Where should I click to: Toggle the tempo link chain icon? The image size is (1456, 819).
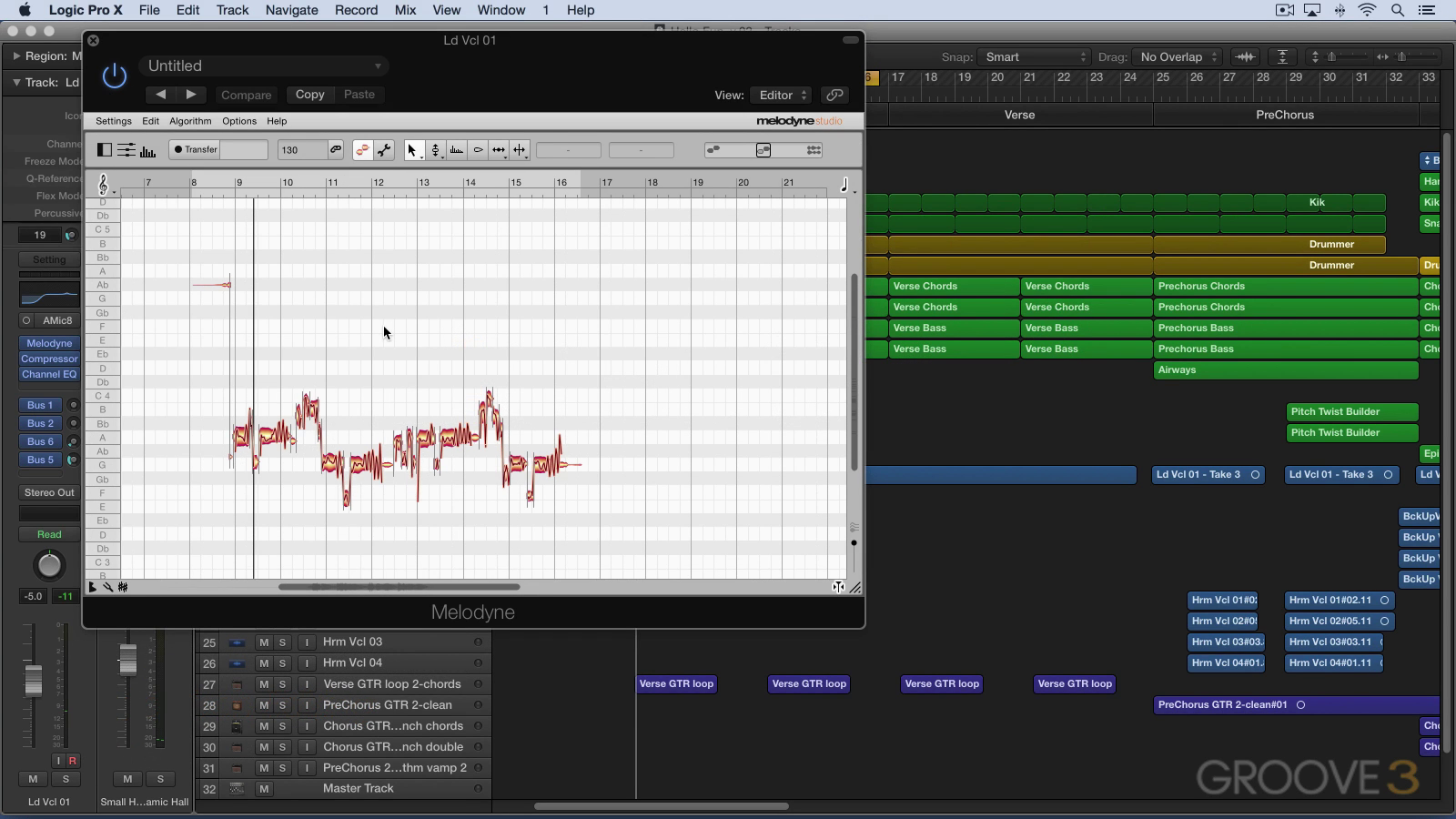pyautogui.click(x=336, y=150)
